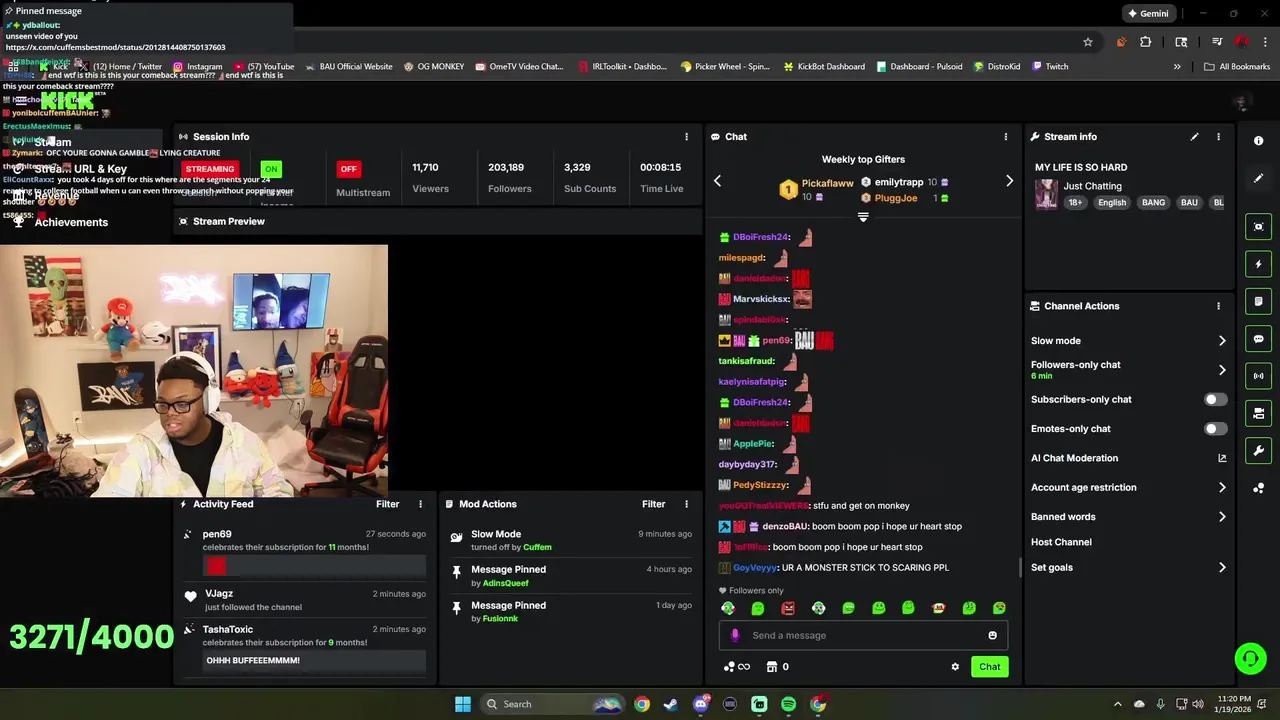This screenshot has height=720, width=1280.
Task: Open KickBot Dashboard bookmark
Action: point(823,67)
